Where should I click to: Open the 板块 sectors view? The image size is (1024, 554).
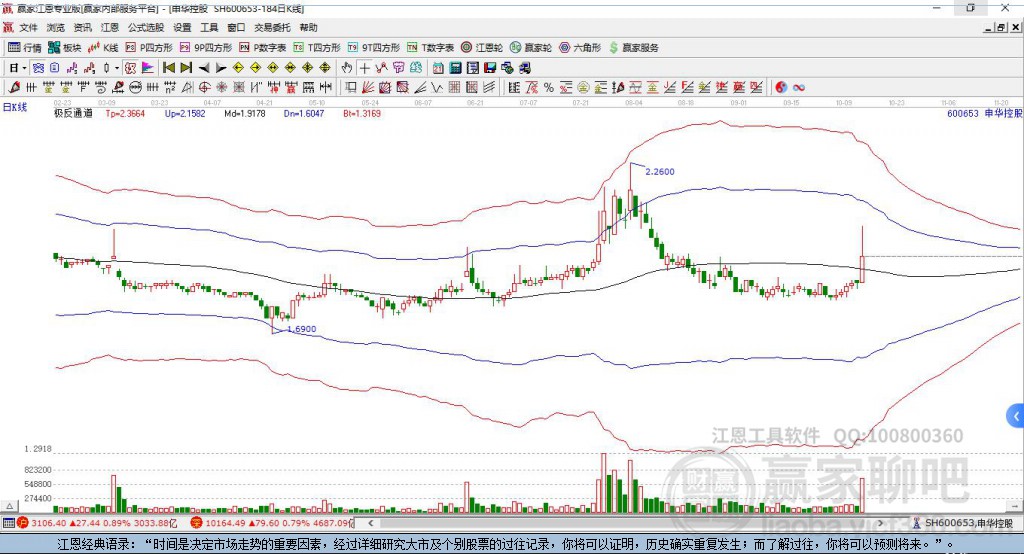pyautogui.click(x=65, y=48)
